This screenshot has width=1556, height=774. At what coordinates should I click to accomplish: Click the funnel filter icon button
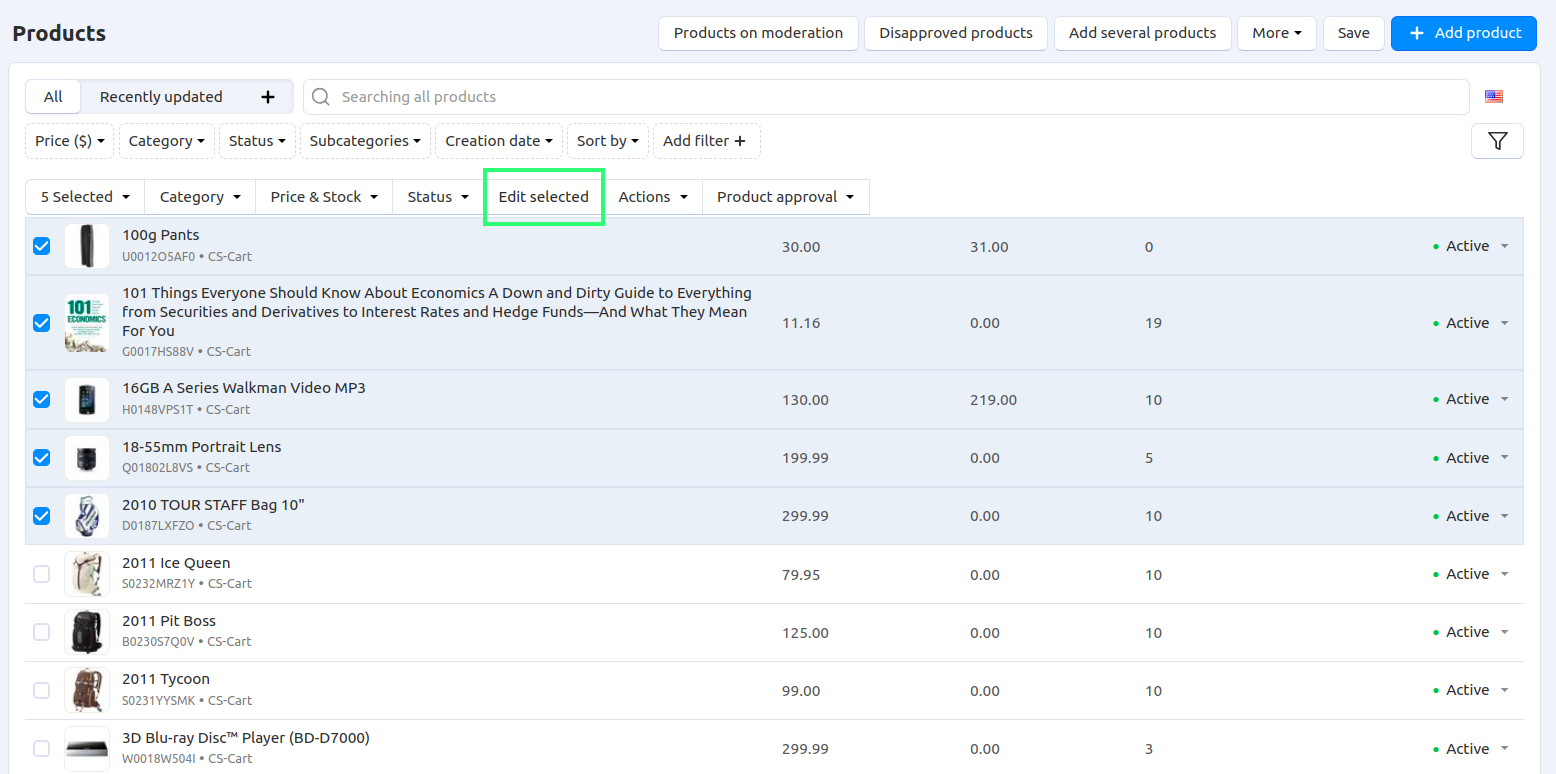tap(1497, 141)
